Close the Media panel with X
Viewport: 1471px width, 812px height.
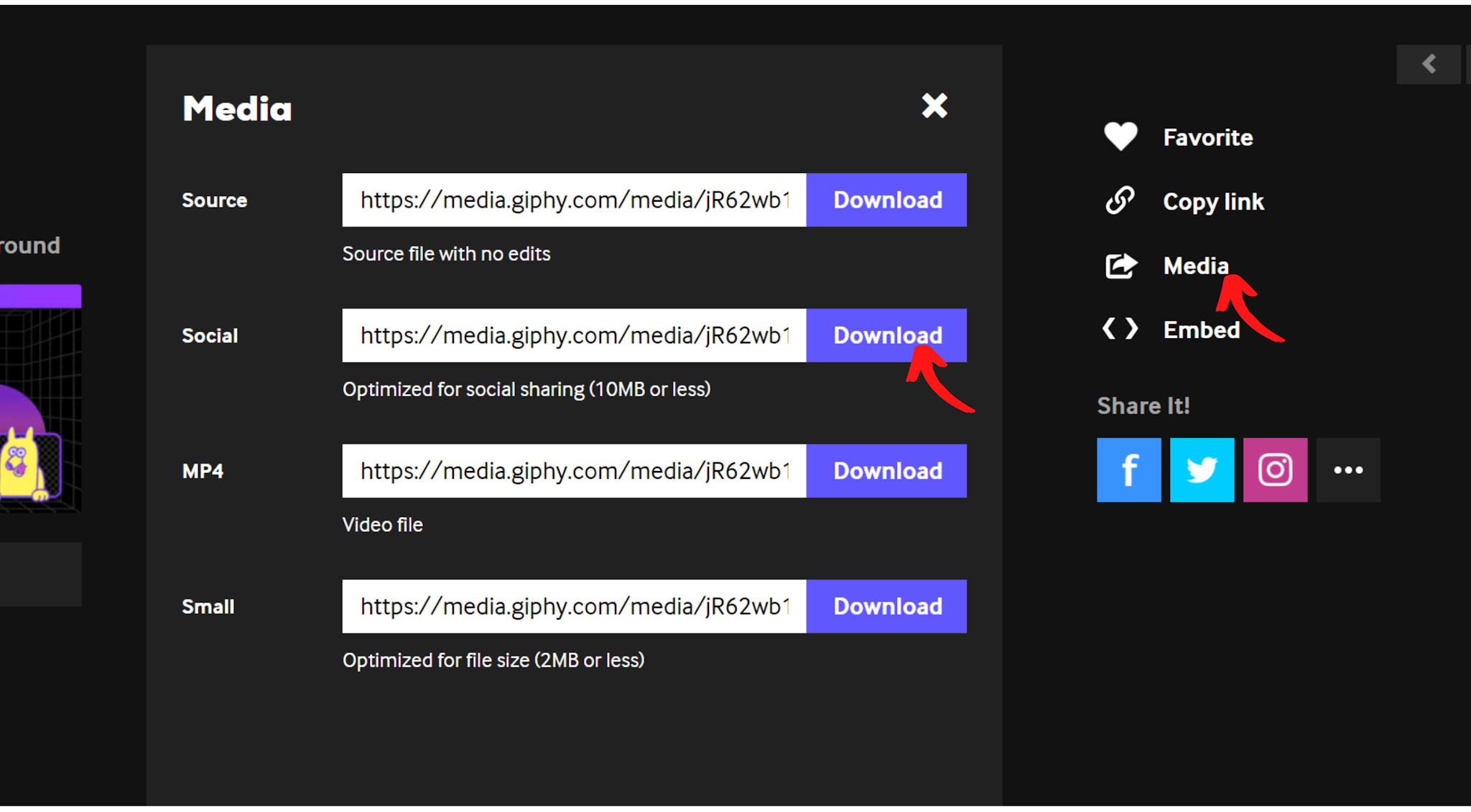(934, 106)
